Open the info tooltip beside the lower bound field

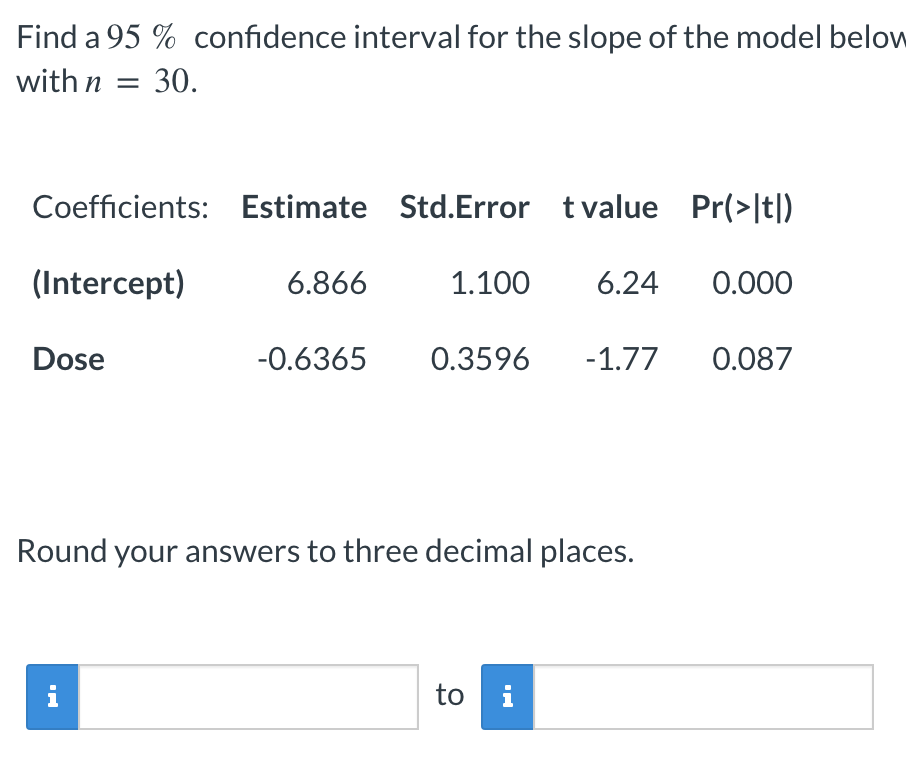click(51, 696)
